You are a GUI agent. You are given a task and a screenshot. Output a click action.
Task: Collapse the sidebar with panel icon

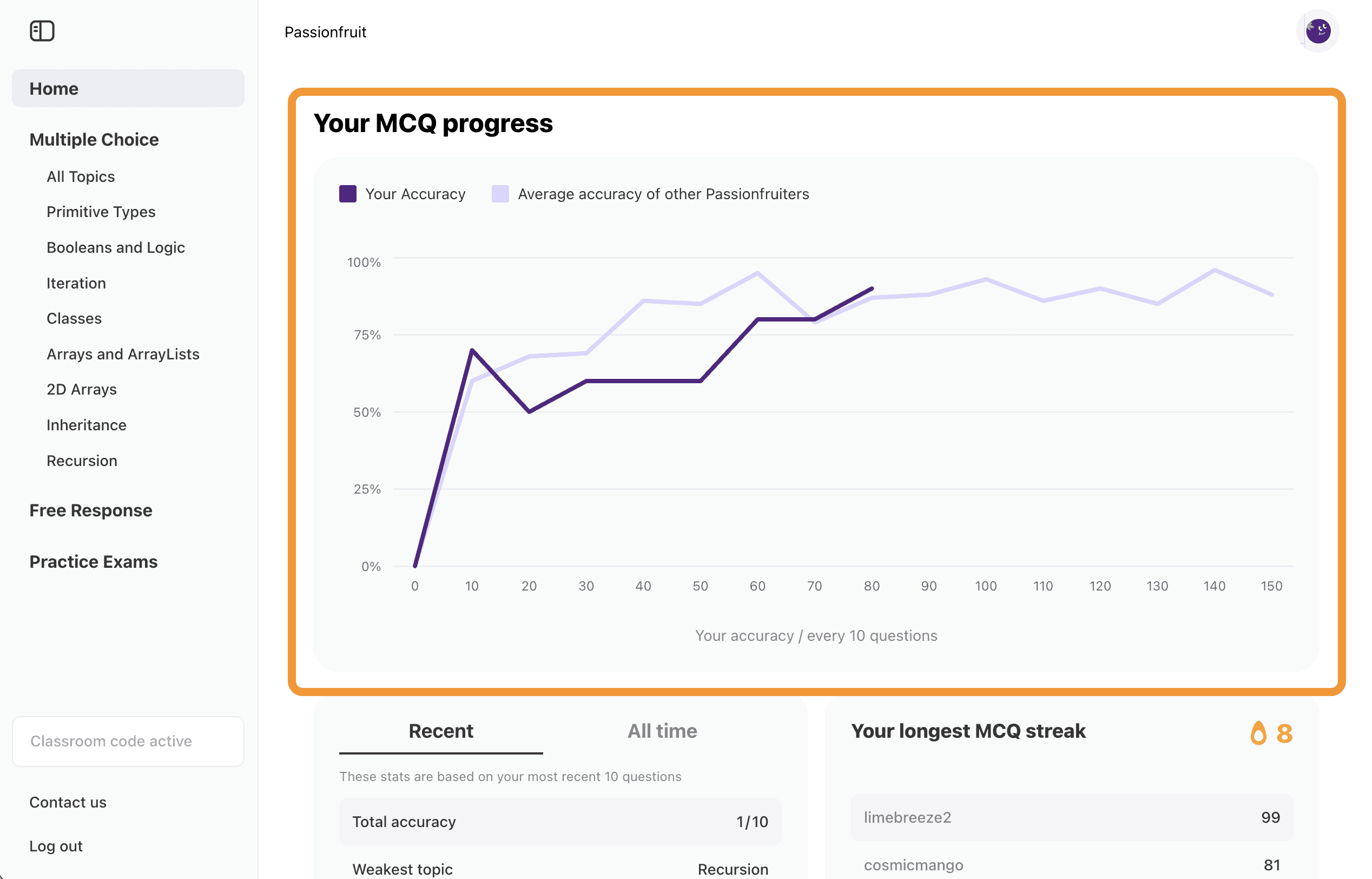42,31
